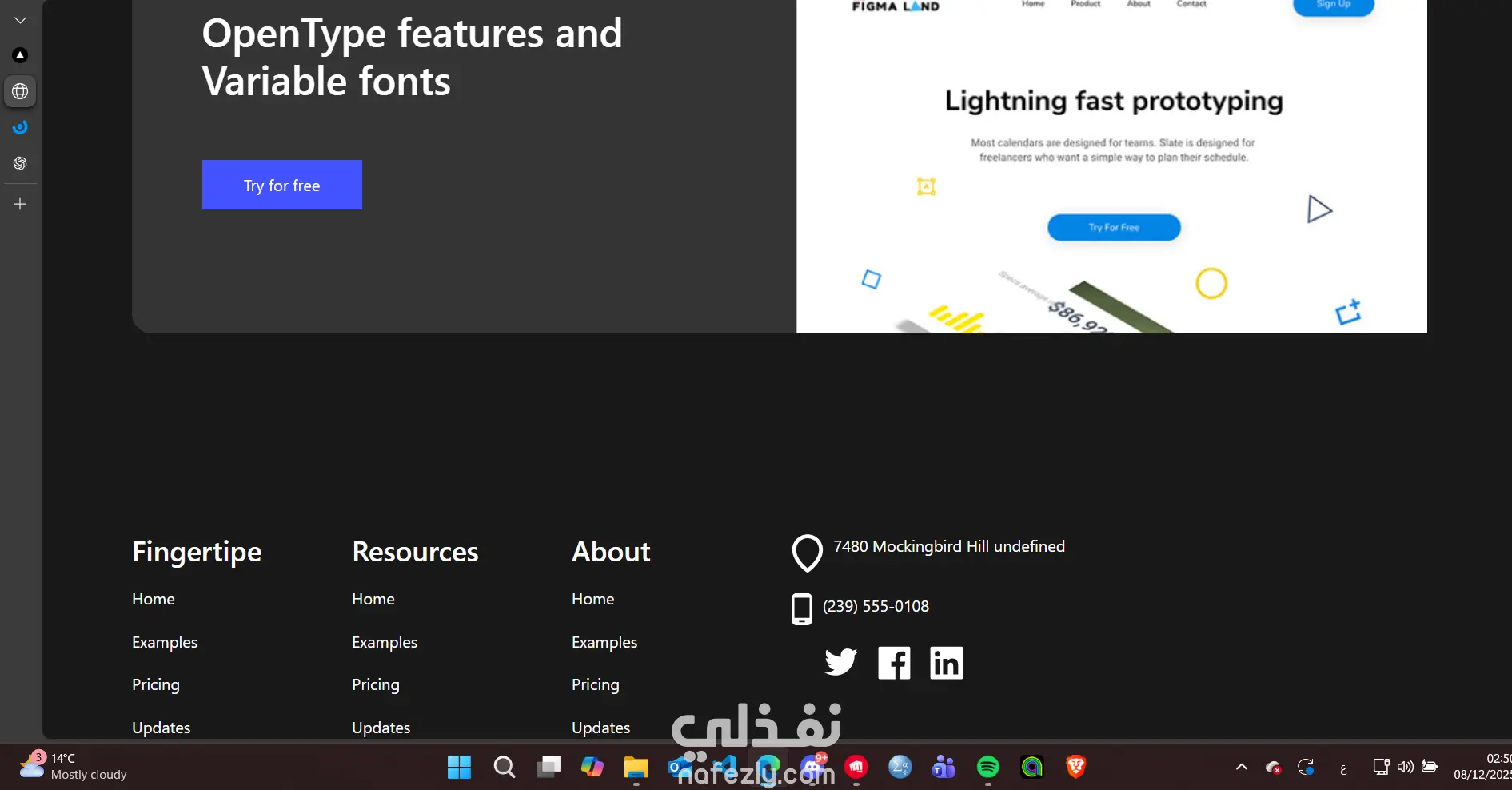1512x790 pixels.
Task: Open Pricing link under Resources
Action: tap(376, 684)
